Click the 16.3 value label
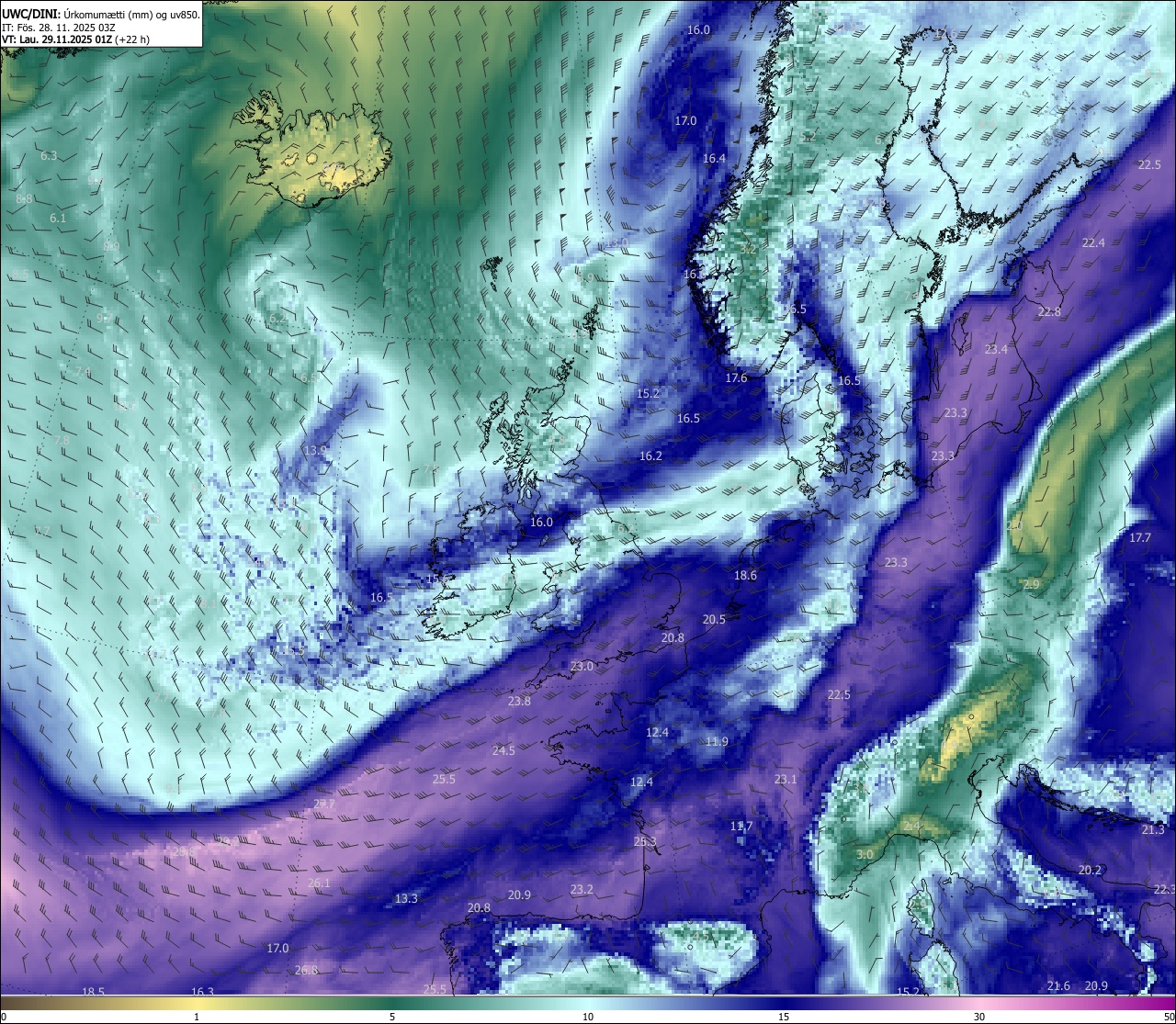The height and width of the screenshot is (1024, 1176). pyautogui.click(x=202, y=992)
